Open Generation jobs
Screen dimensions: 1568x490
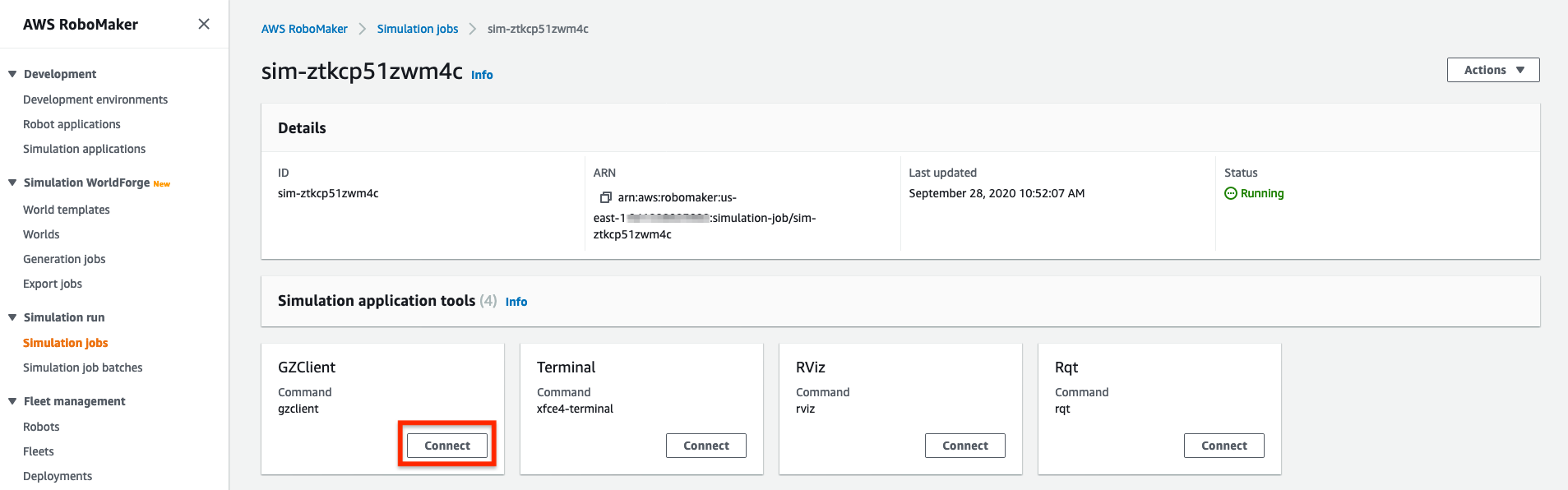point(64,259)
